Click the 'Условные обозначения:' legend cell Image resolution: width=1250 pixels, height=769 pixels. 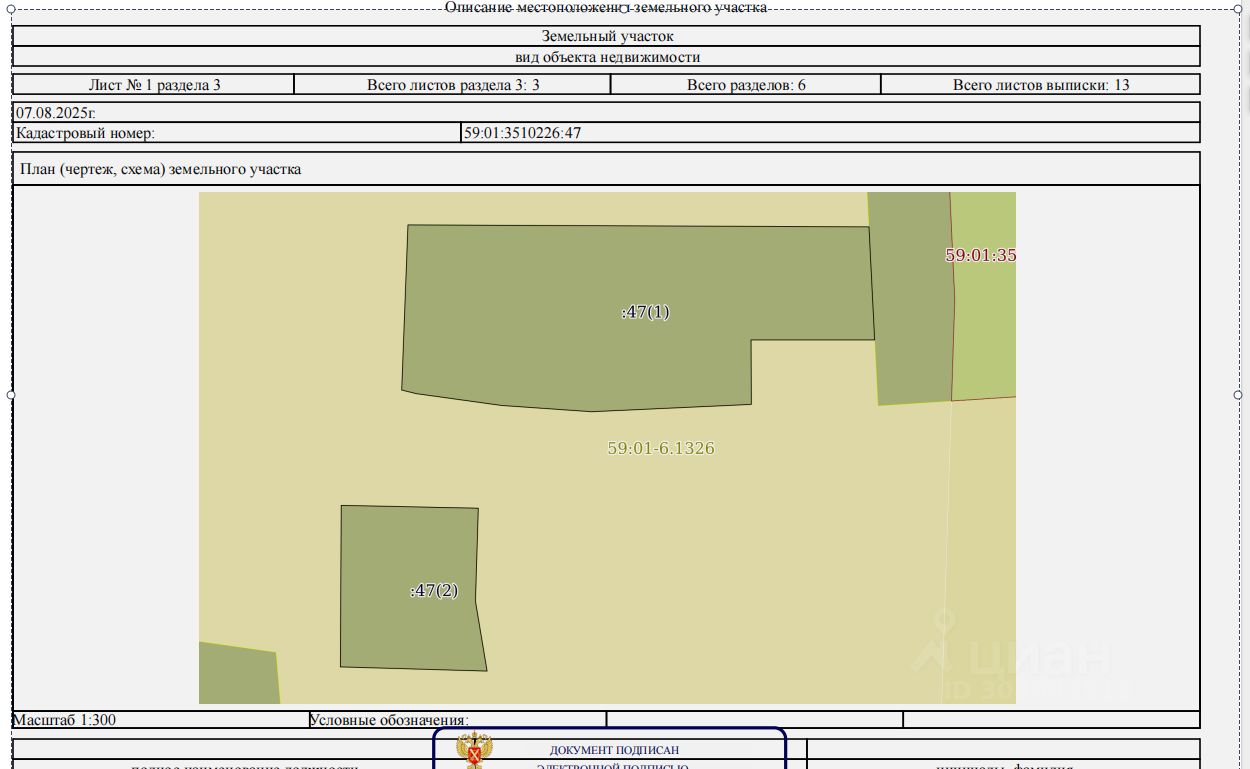[x=389, y=720]
